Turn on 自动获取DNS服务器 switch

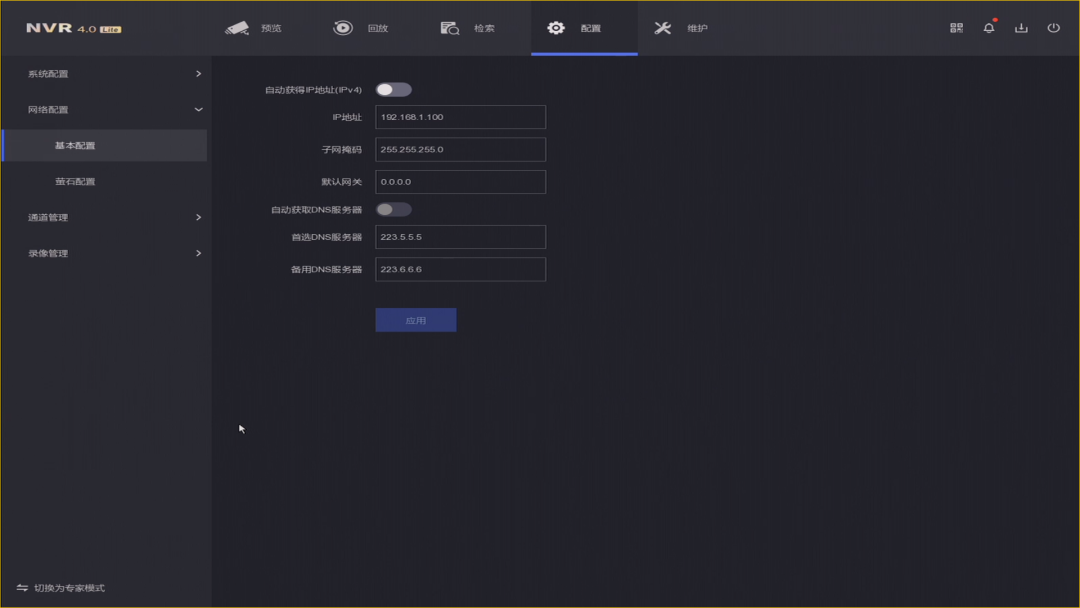(393, 208)
